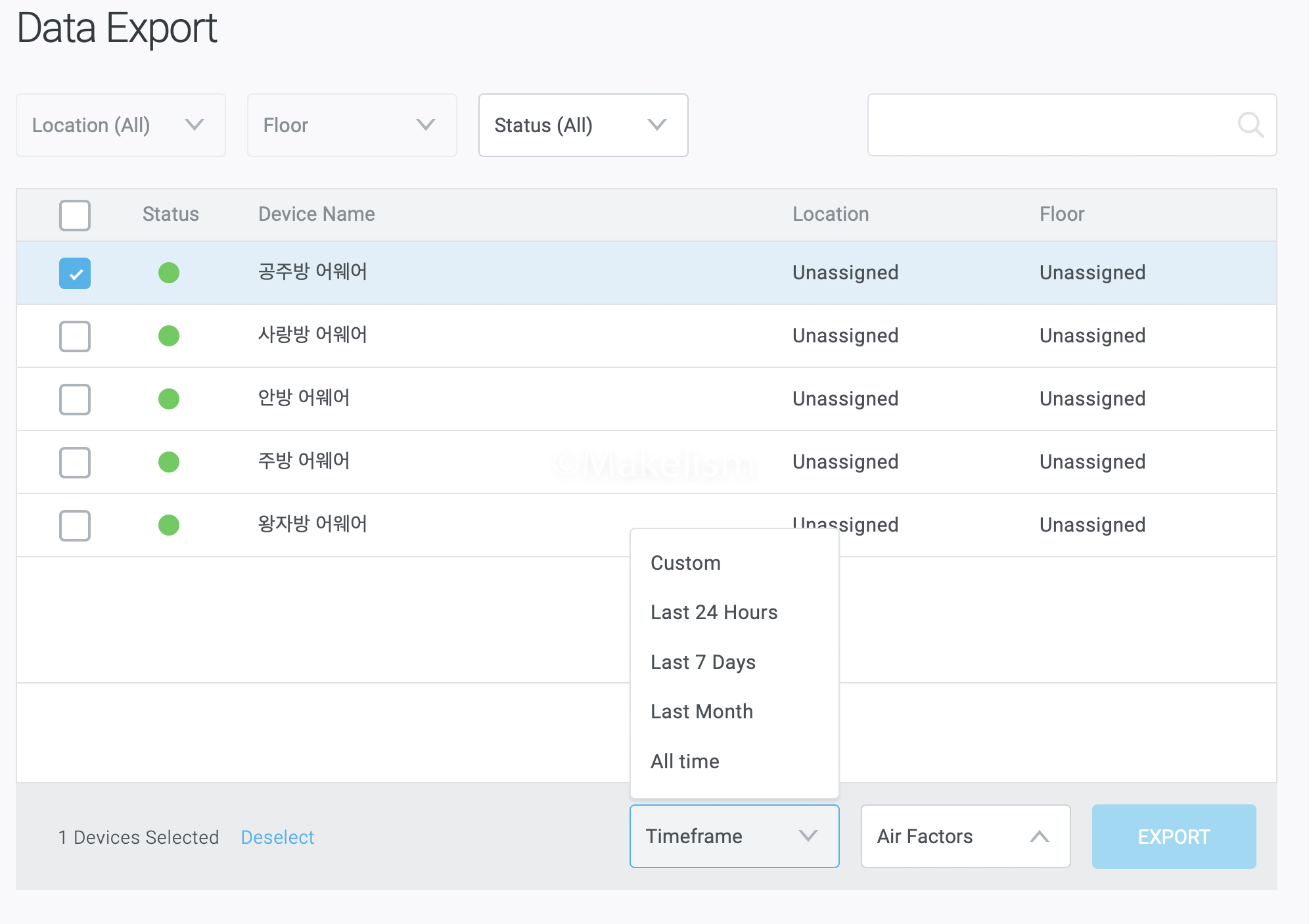Screen dimensions: 1309x924
Task: Open the Air Factors dropdown
Action: click(965, 836)
